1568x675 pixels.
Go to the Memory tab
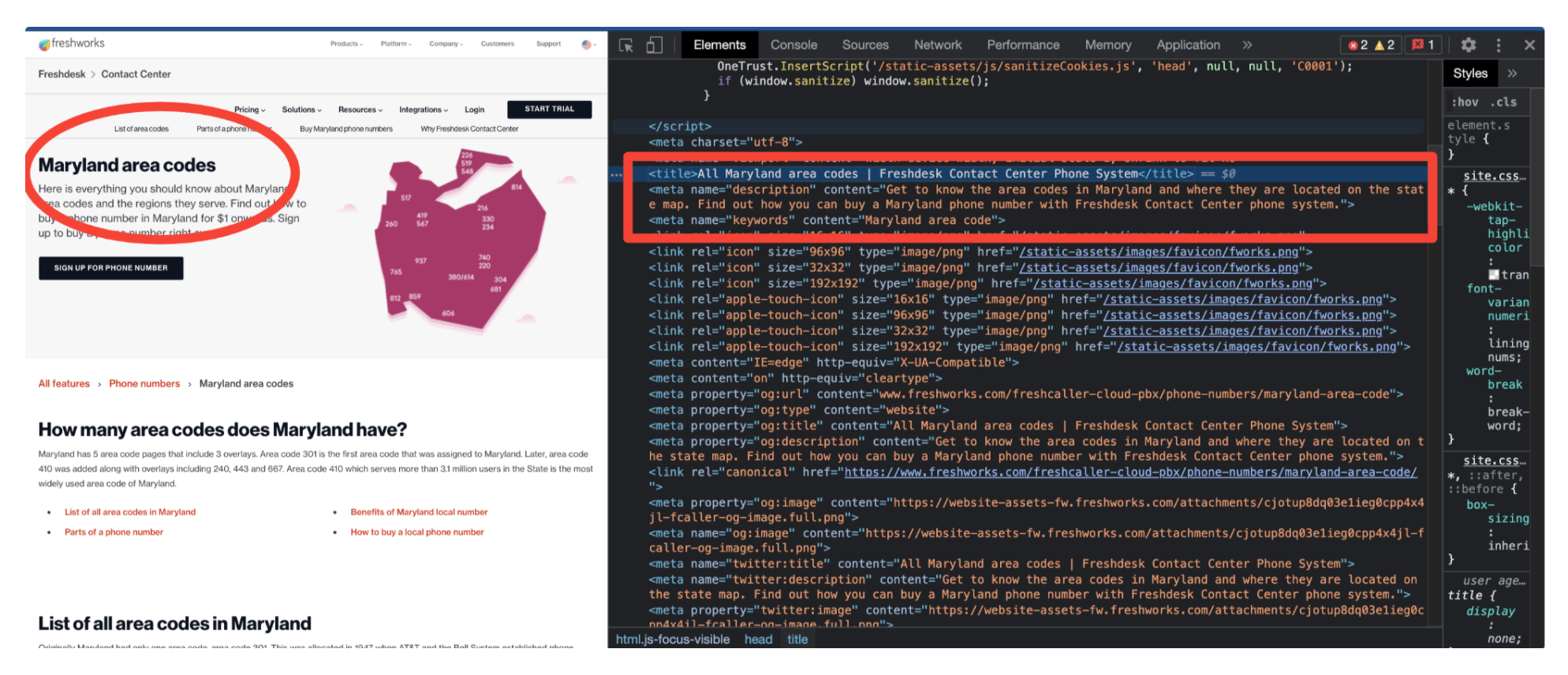coord(1108,45)
